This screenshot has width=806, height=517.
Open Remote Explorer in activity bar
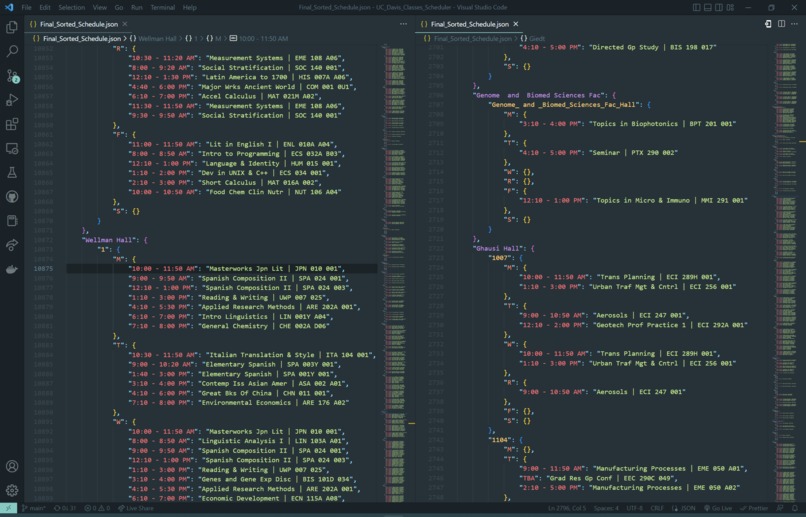[12, 149]
